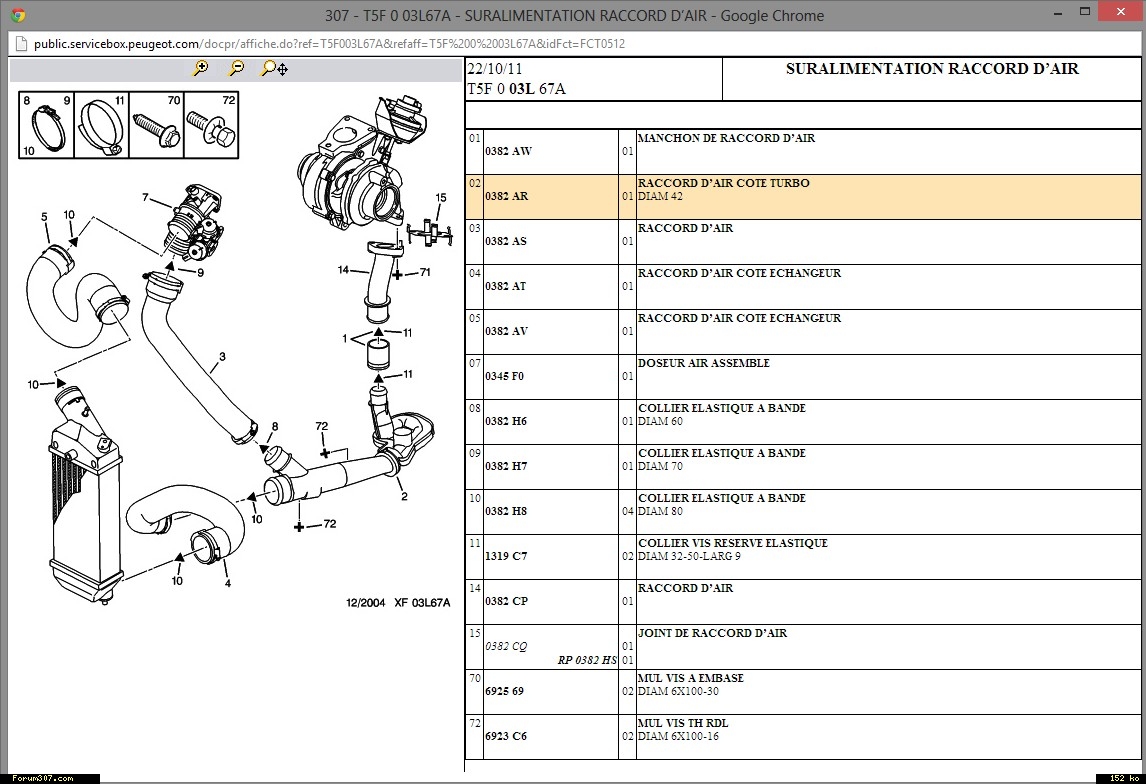
Task: Click the zoom in magnifier icon
Action: [x=201, y=68]
